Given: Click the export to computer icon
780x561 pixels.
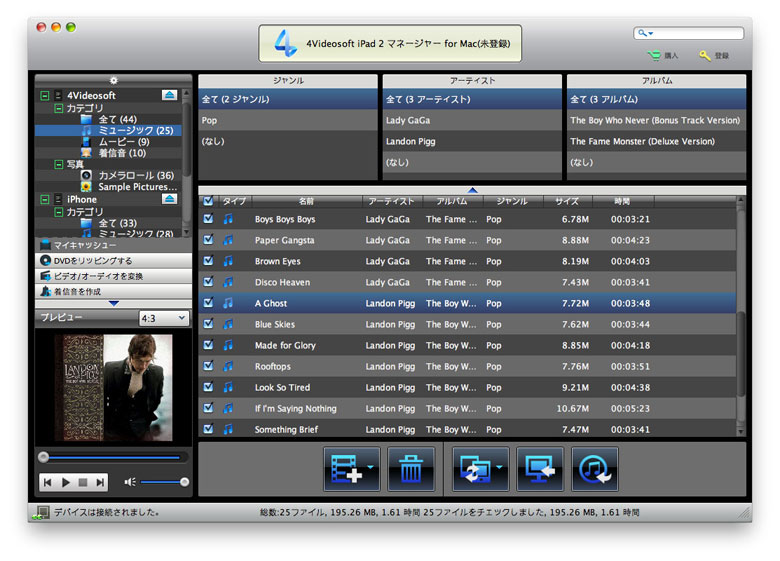Looking at the screenshot, I should click(x=539, y=469).
